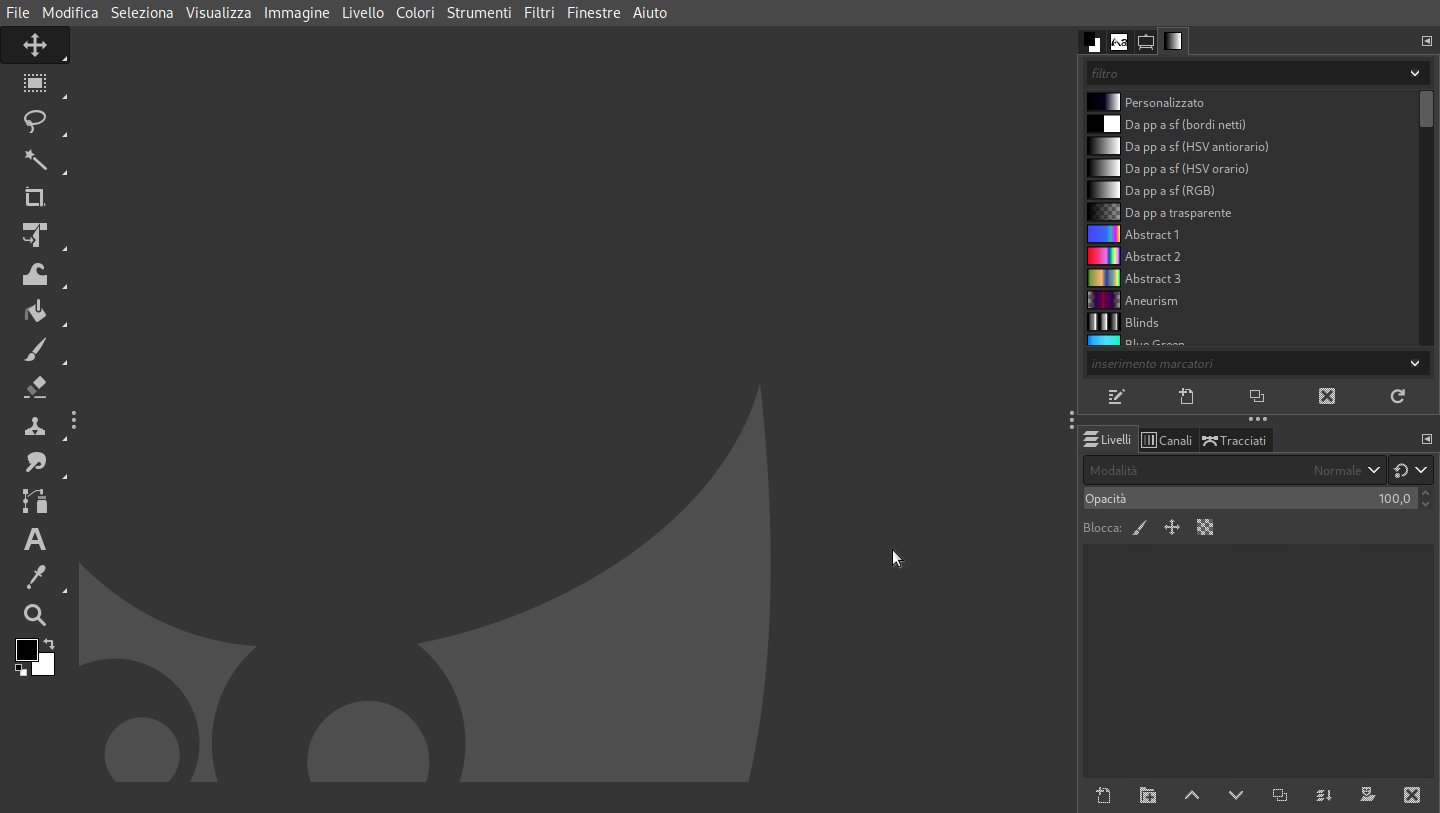Screen dimensions: 1440x813
Task: Switch to the Tracciati tab
Action: coord(1234,440)
